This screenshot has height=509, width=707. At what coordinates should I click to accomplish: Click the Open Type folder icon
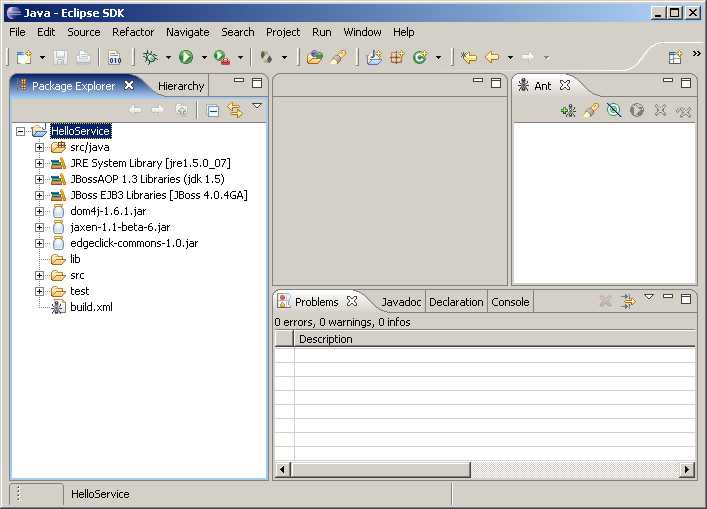pyautogui.click(x=314, y=57)
